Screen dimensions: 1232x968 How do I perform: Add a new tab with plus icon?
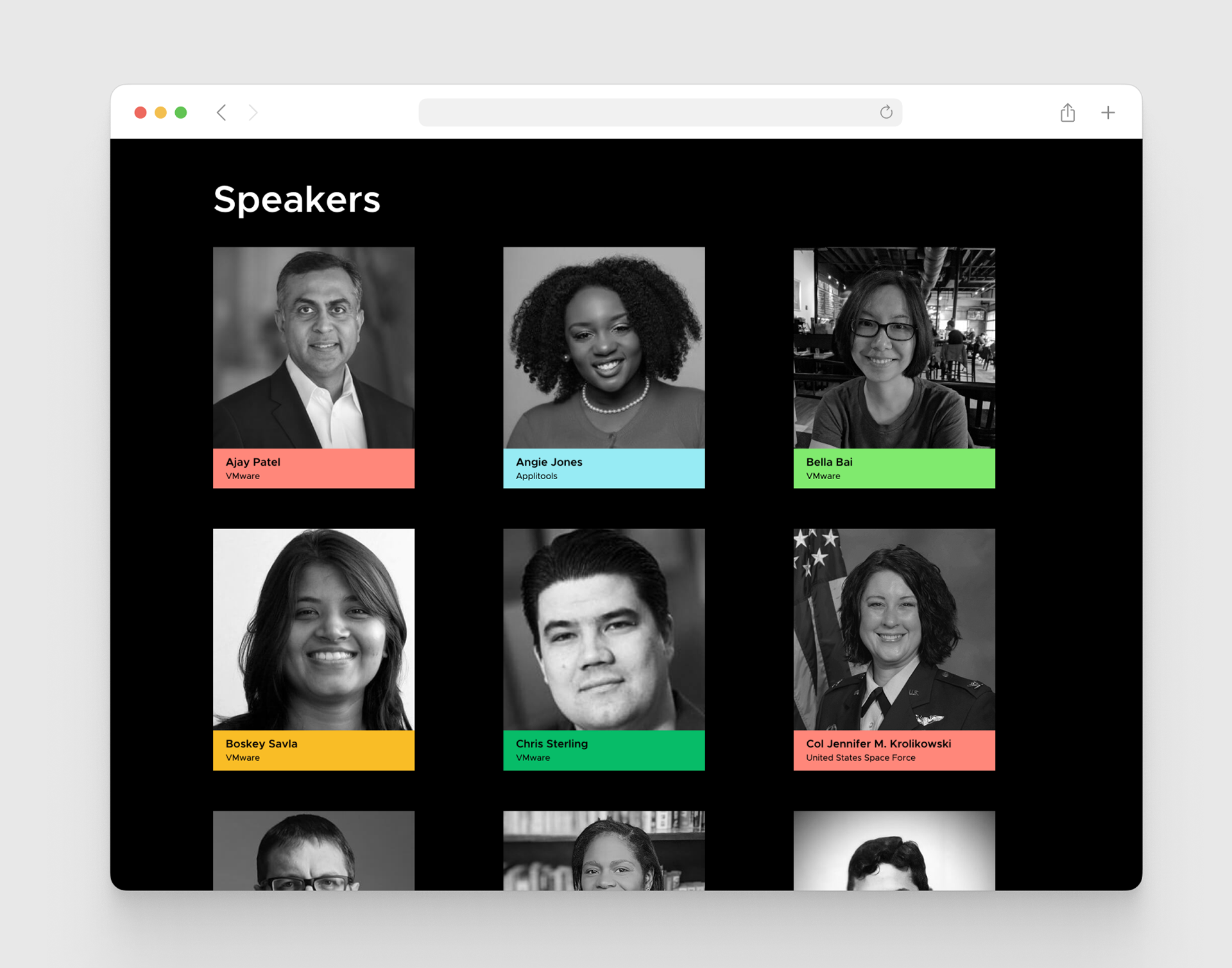(1108, 113)
